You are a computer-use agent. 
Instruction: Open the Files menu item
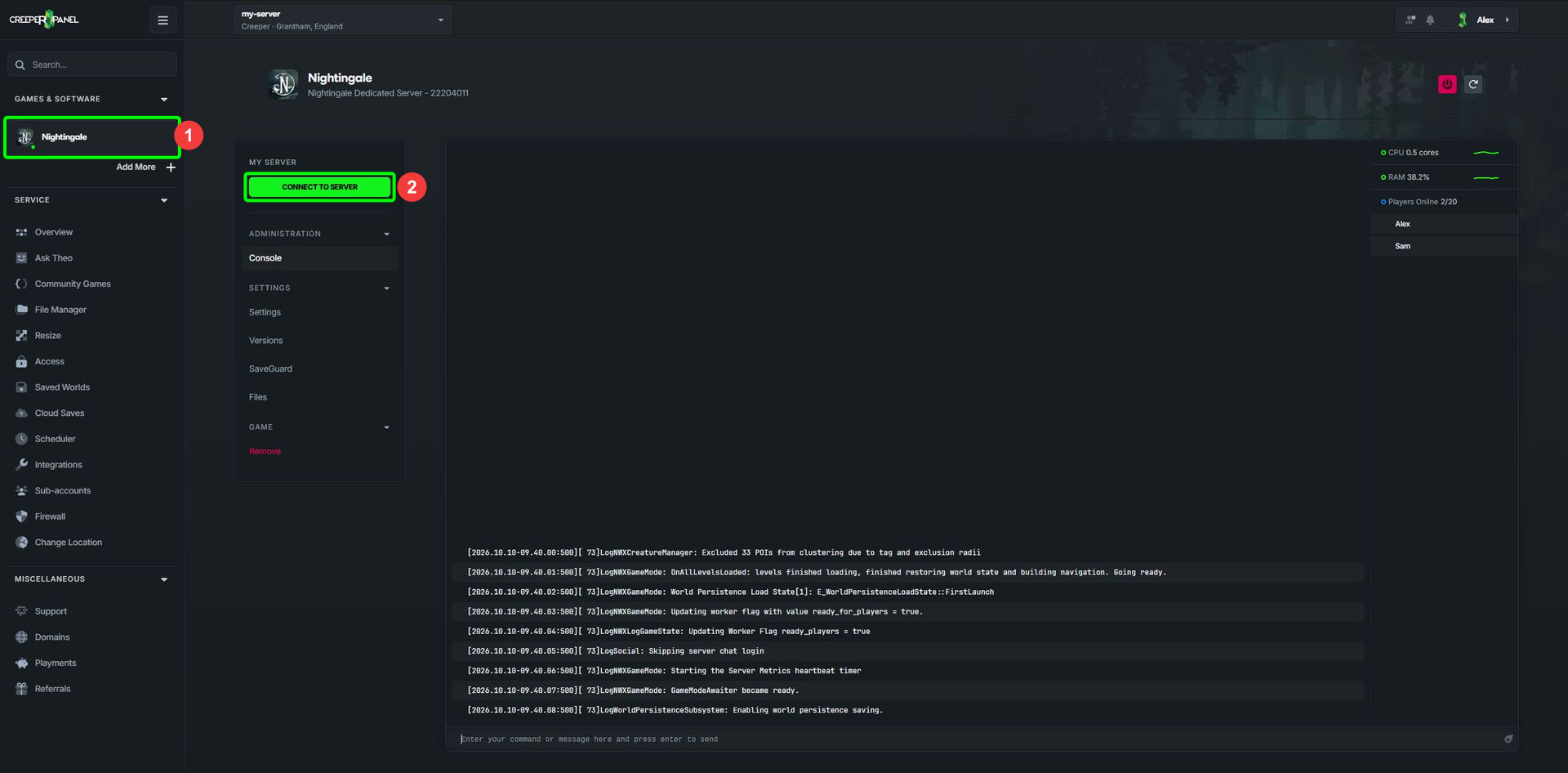[258, 398]
